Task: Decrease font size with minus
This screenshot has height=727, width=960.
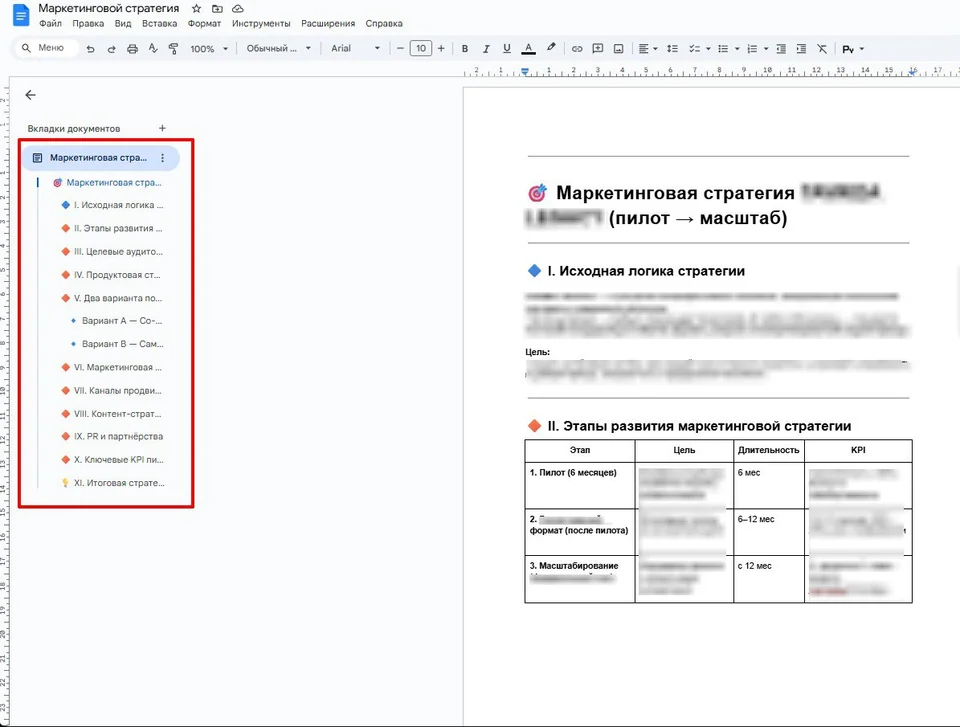Action: click(400, 48)
